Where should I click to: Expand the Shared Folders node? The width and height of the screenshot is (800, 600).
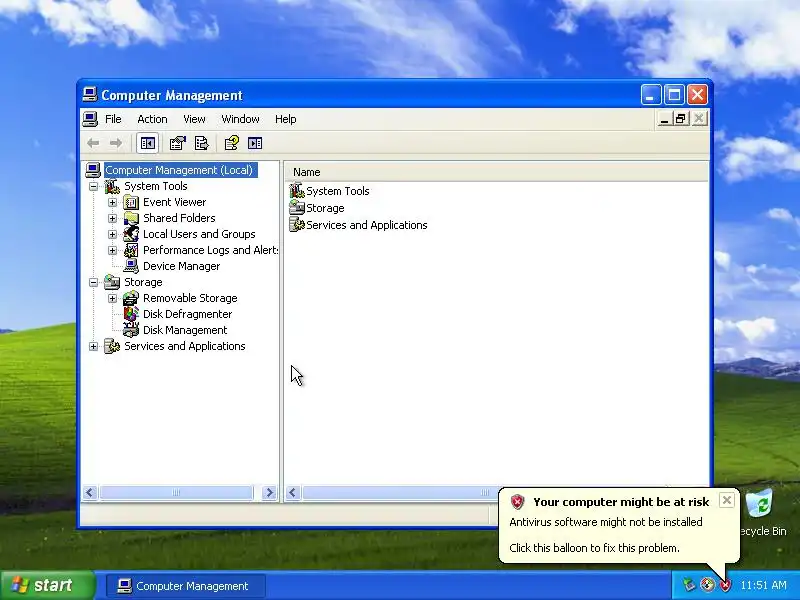pyautogui.click(x=112, y=218)
